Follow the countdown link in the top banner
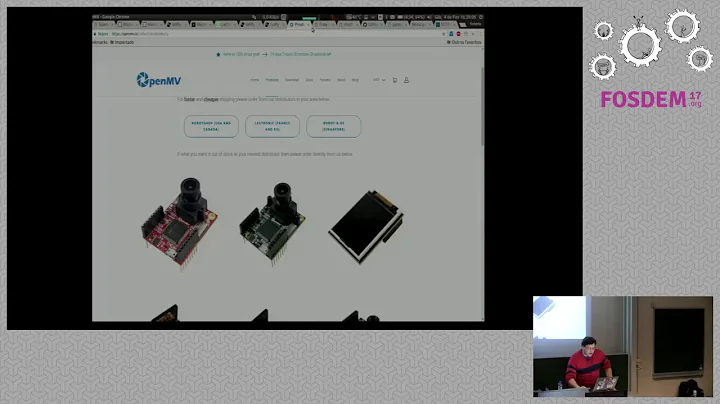720x404 pixels. (300, 54)
